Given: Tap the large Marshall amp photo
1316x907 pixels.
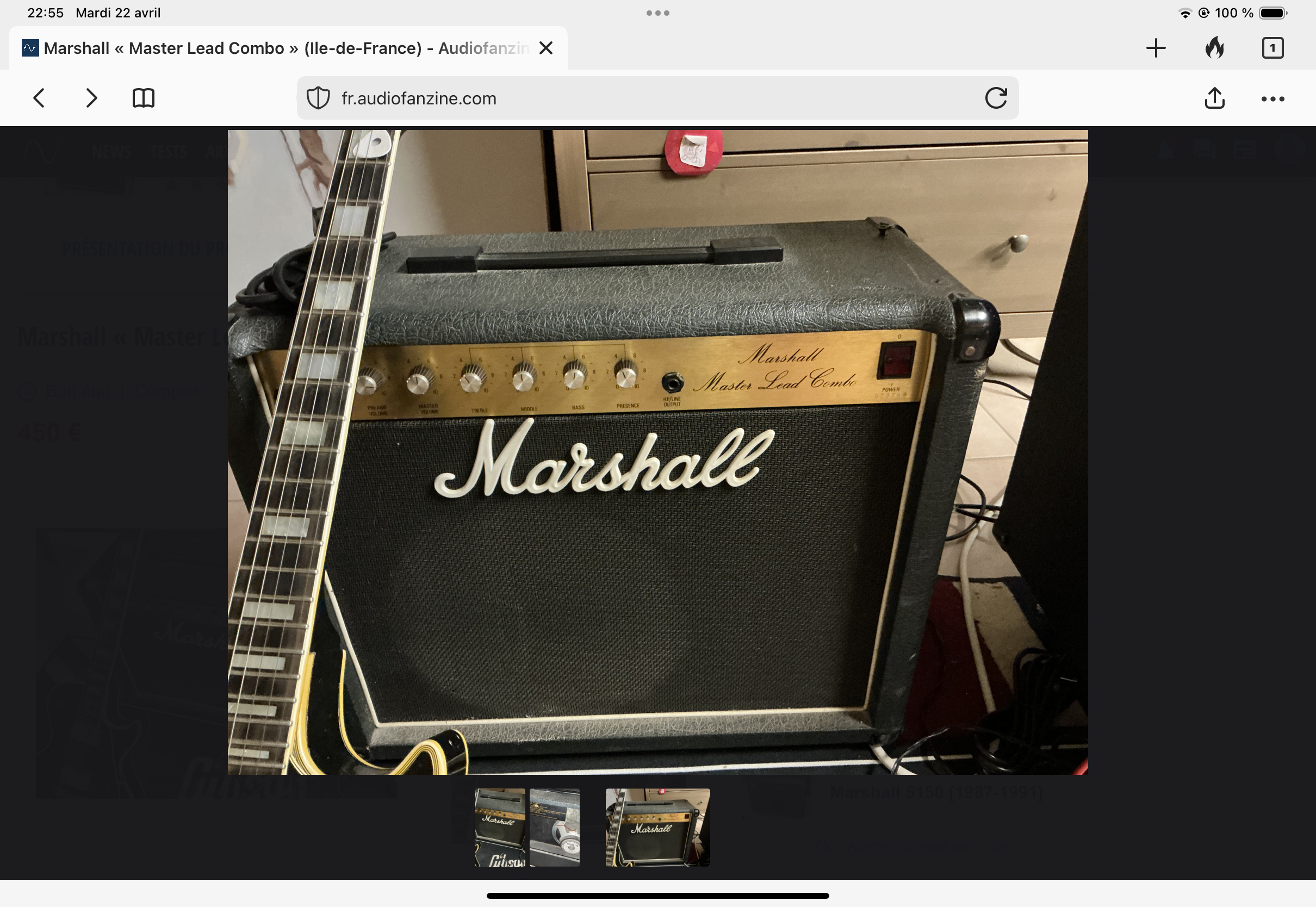Looking at the screenshot, I should click(x=657, y=452).
